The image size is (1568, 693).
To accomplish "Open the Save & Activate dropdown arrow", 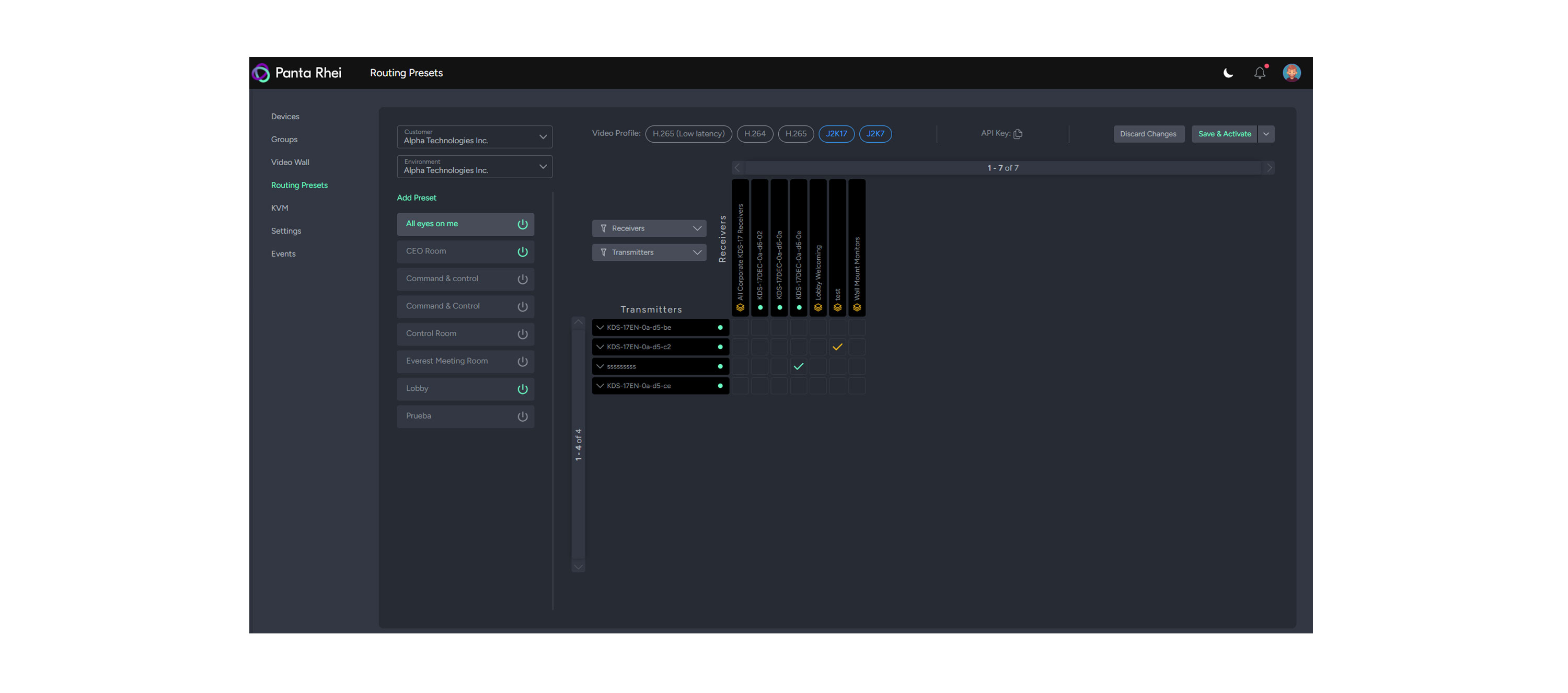I will coord(1265,134).
